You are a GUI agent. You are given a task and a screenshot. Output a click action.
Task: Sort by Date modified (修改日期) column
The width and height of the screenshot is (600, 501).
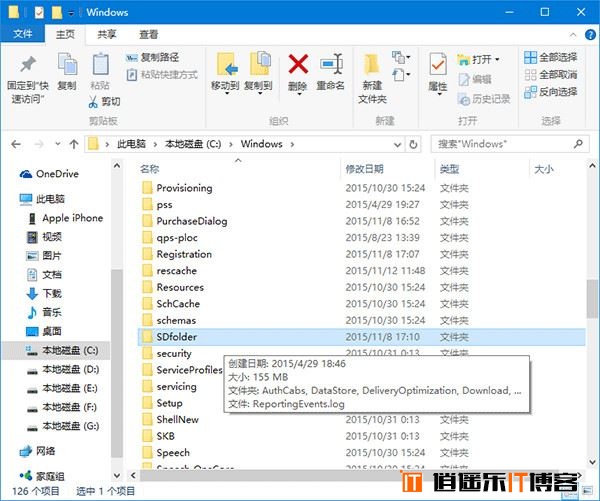[364, 169]
